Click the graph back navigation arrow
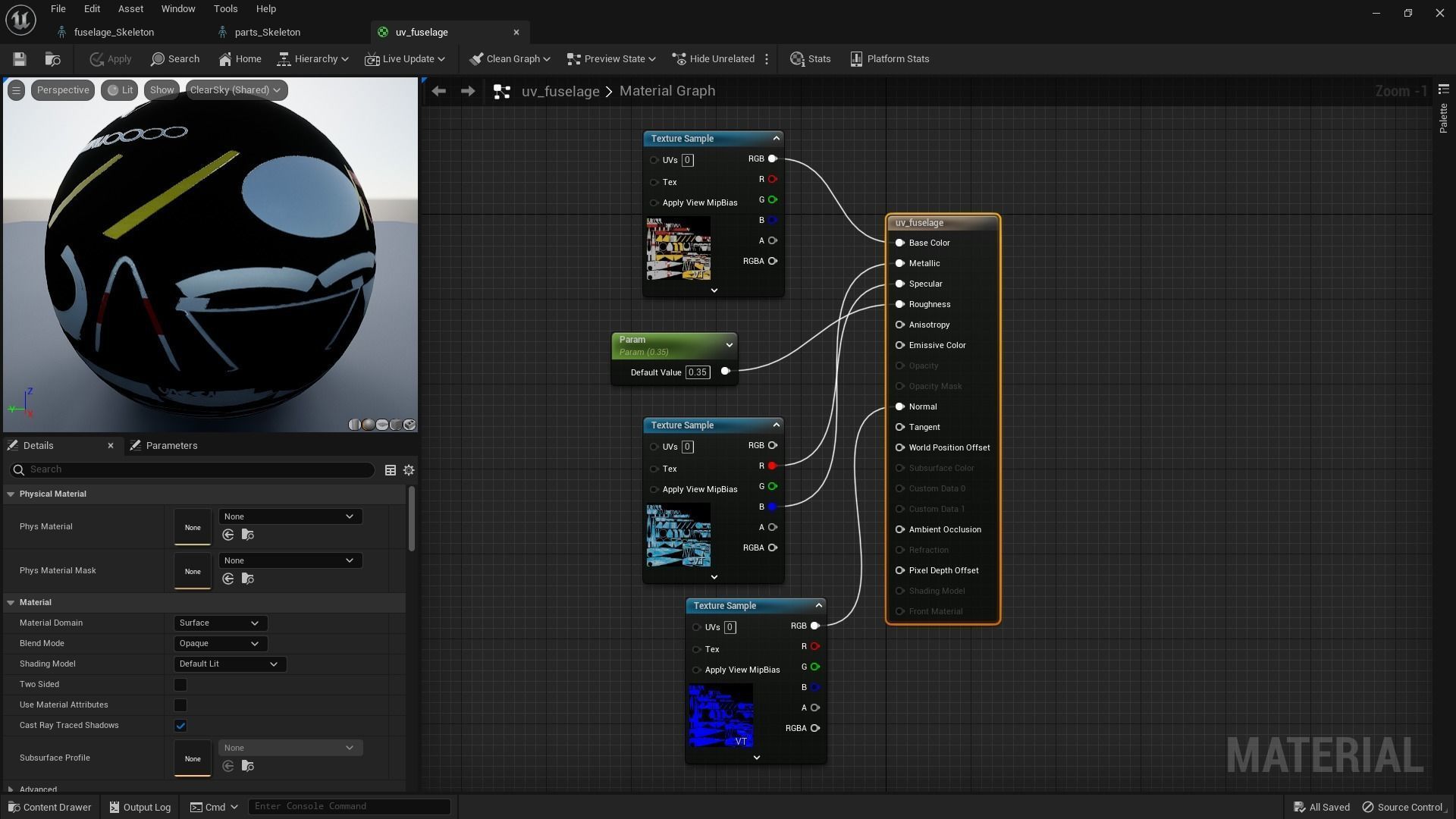This screenshot has width=1456, height=819. (438, 91)
